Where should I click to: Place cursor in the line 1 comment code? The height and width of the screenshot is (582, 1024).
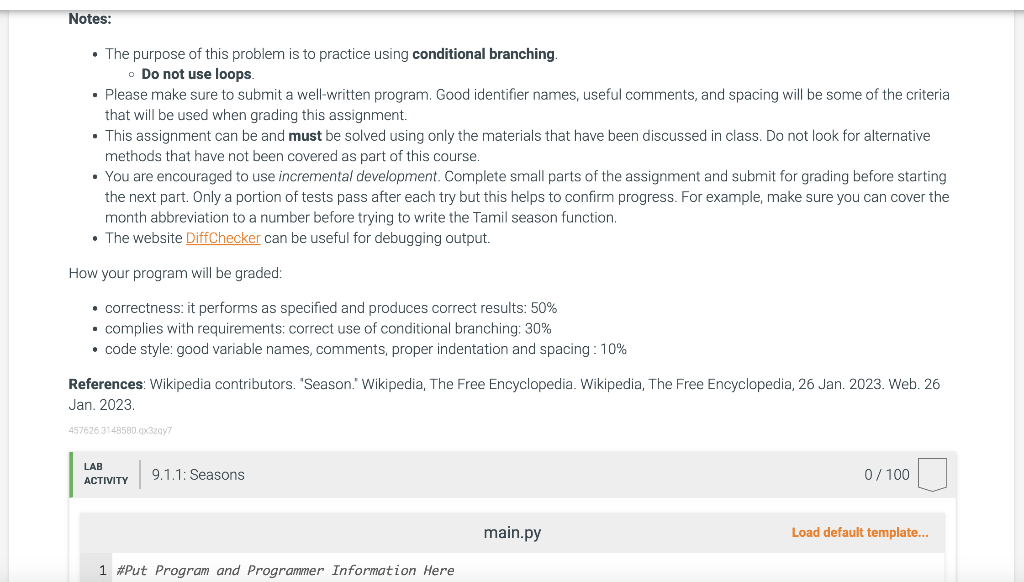coord(285,570)
